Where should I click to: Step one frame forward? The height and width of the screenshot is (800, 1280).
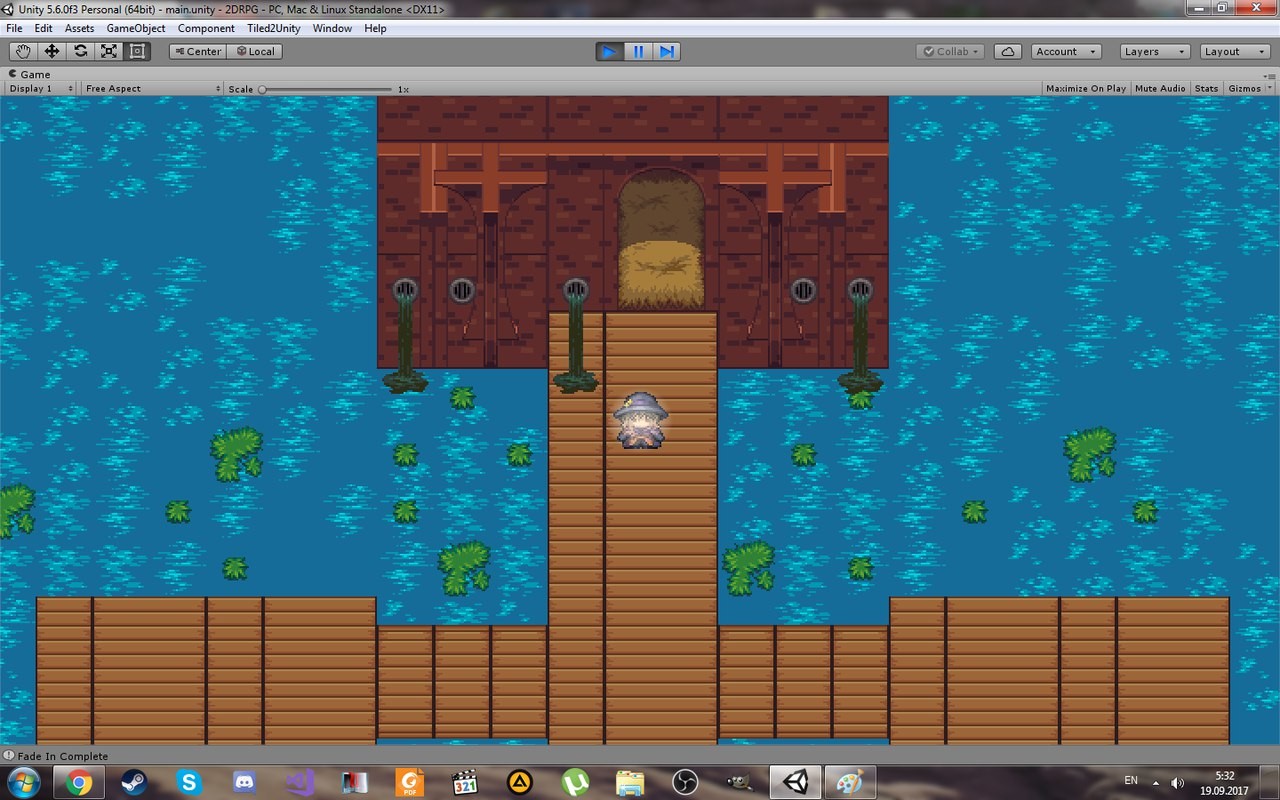coord(667,51)
